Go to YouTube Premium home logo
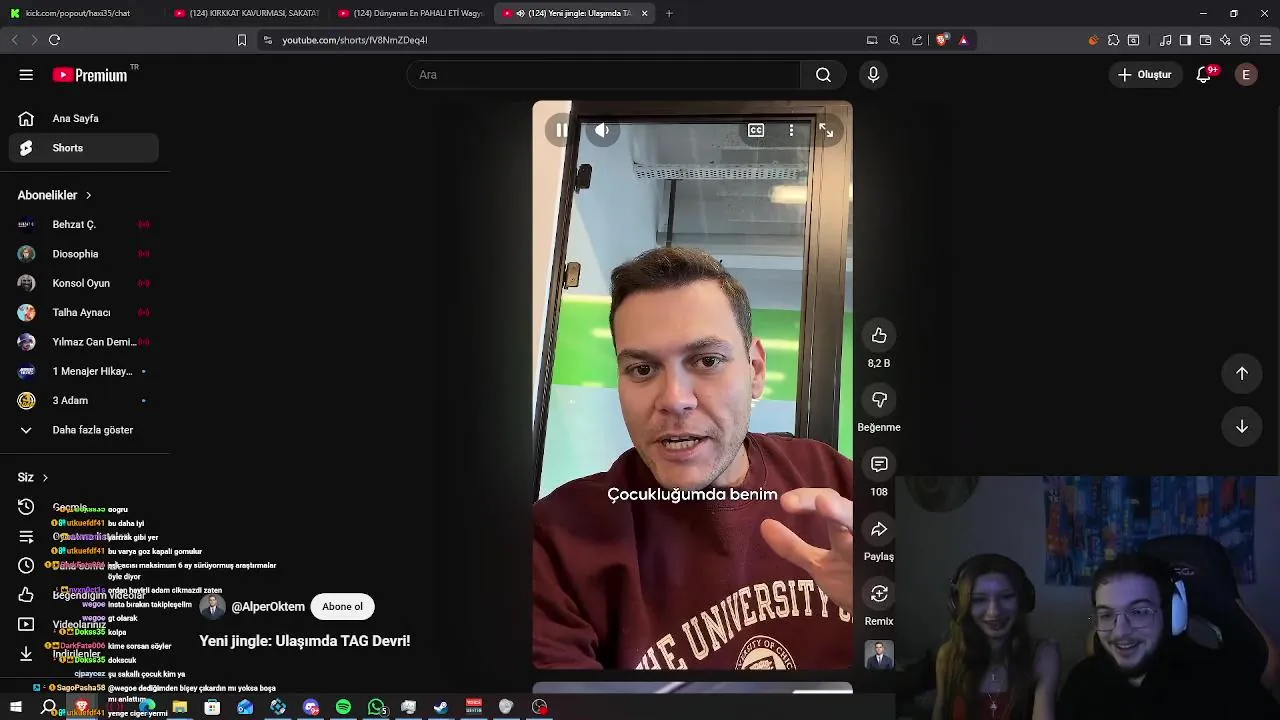The width and height of the screenshot is (1280, 720). tap(91, 75)
